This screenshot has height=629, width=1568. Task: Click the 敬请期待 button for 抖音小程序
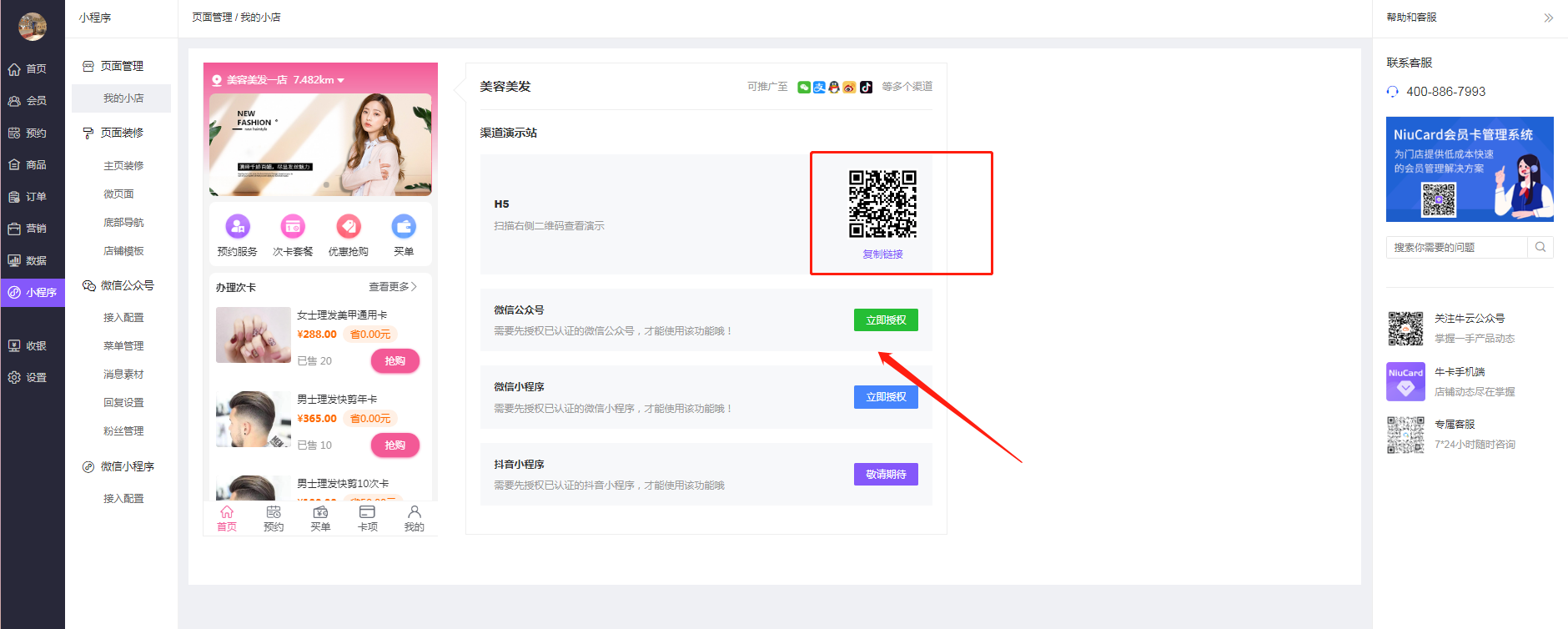886,475
